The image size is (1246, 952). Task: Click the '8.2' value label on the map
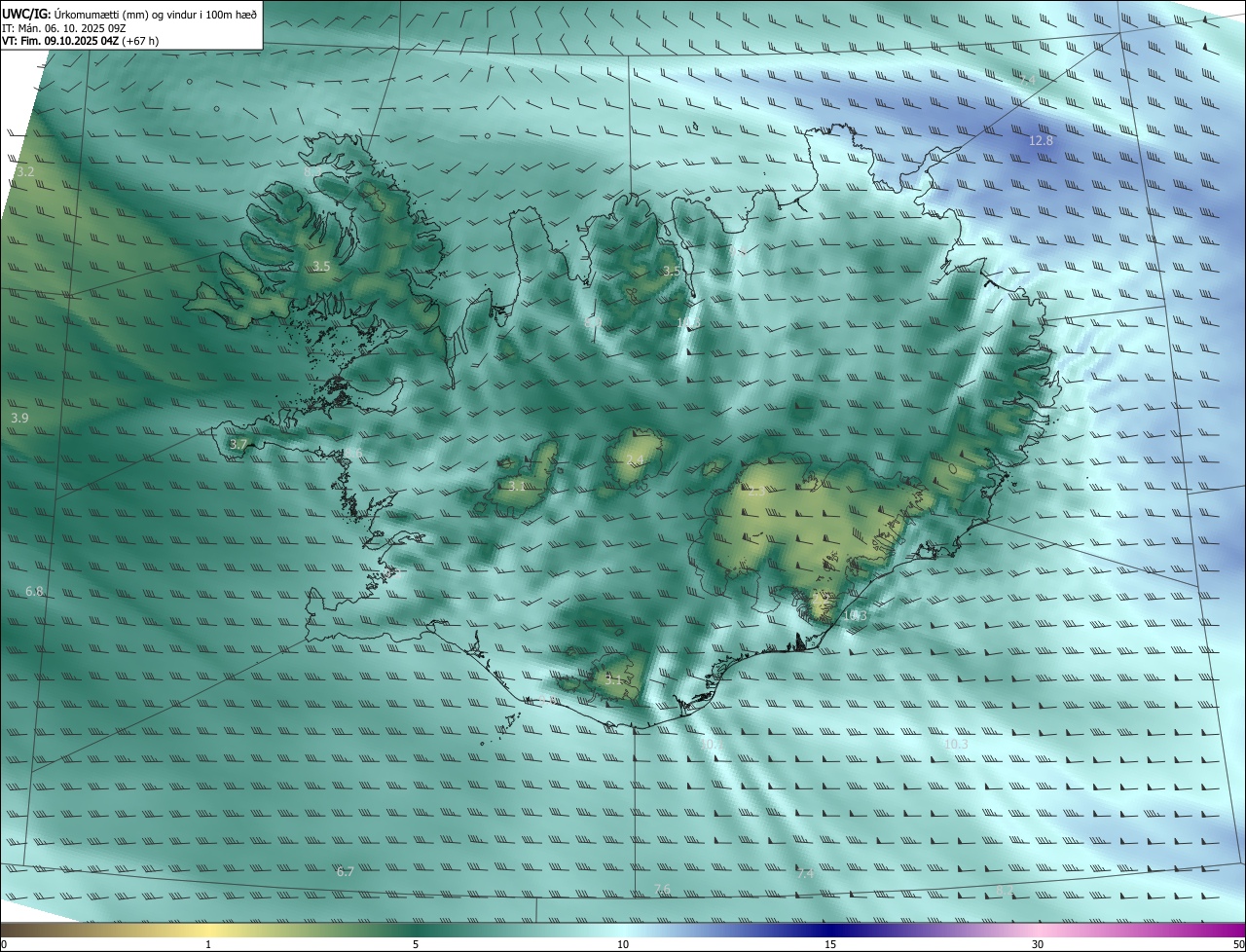(1005, 891)
